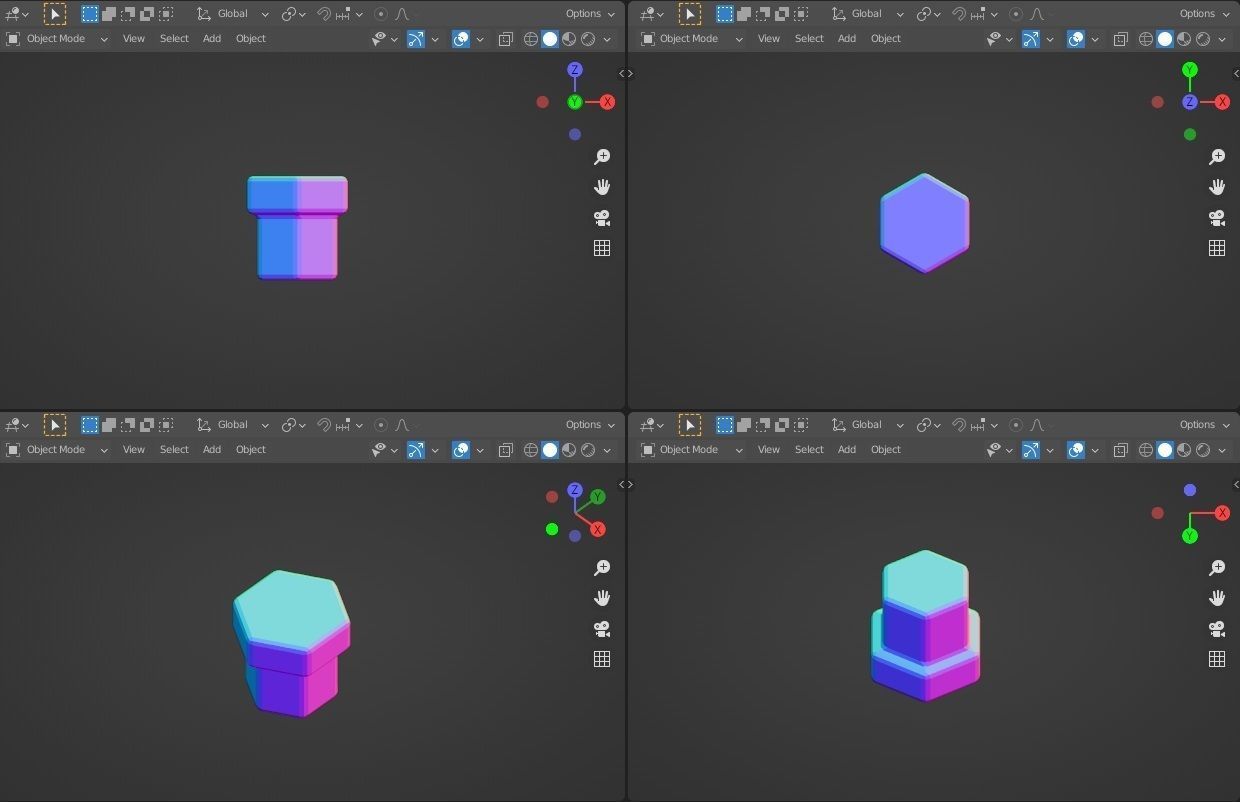Click Options button in bottom-right viewport
The image size is (1240, 802).
[1205, 425]
